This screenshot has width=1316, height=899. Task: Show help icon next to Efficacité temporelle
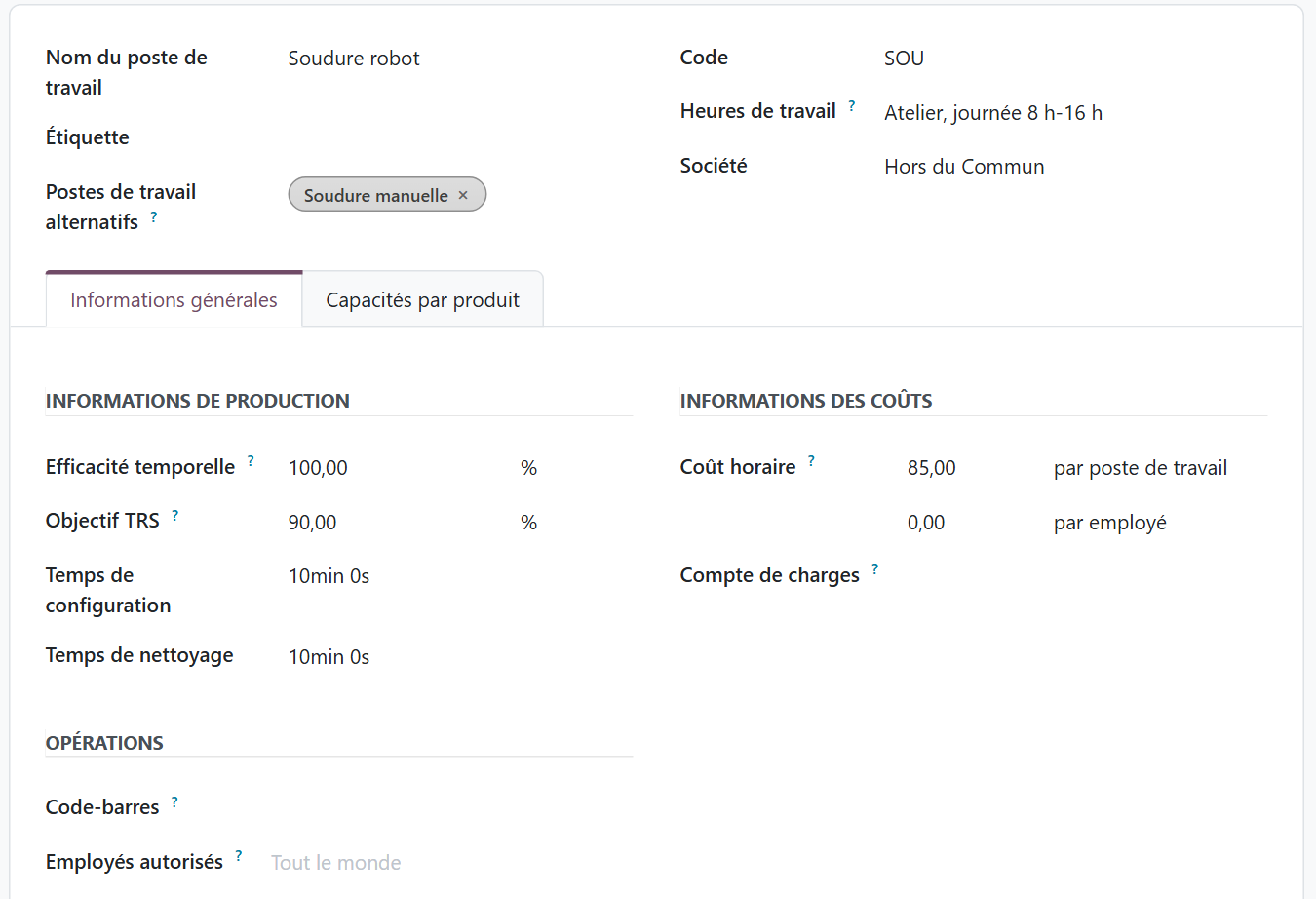(251, 461)
